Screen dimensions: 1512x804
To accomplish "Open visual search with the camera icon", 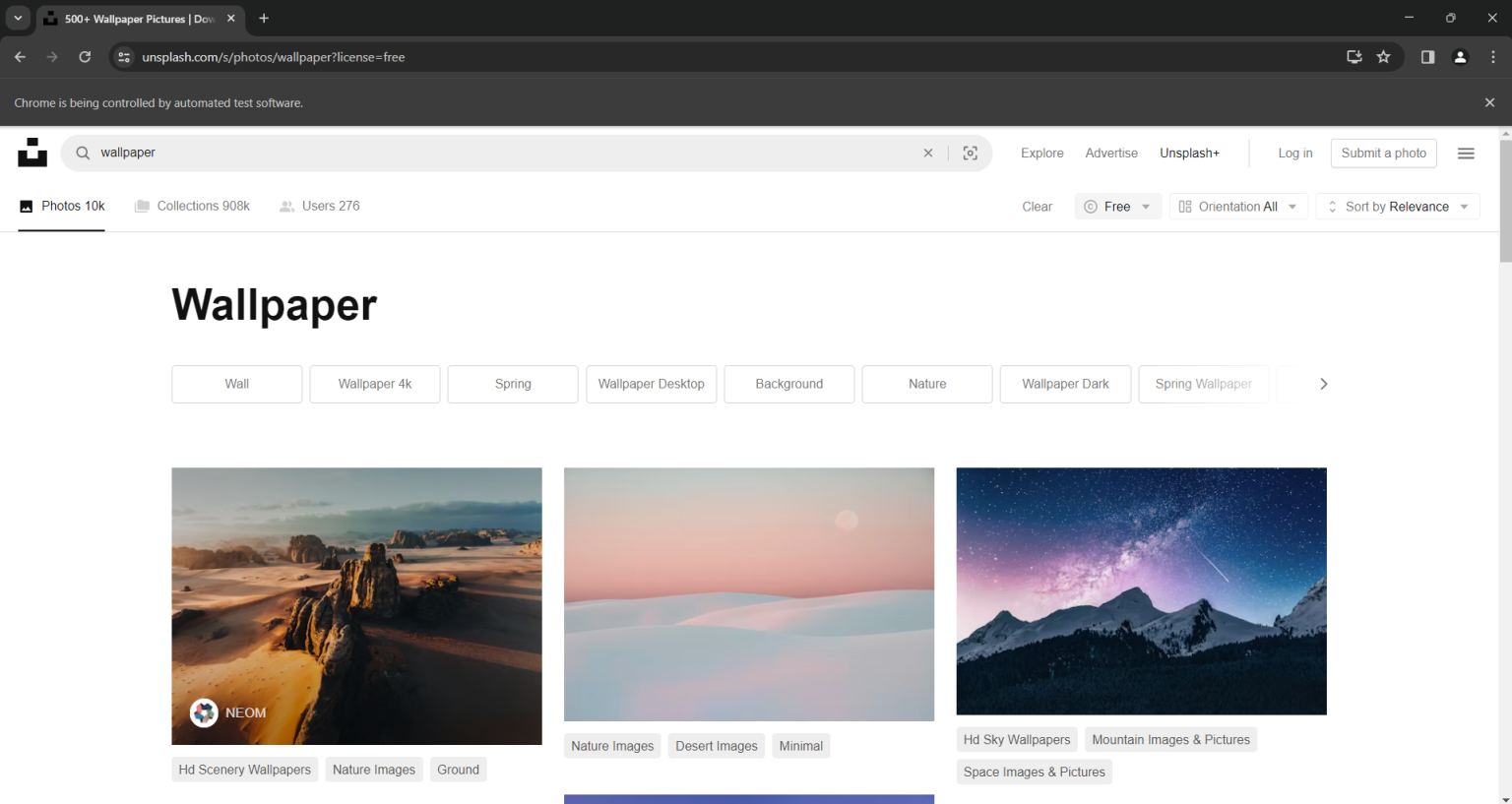I will [970, 153].
